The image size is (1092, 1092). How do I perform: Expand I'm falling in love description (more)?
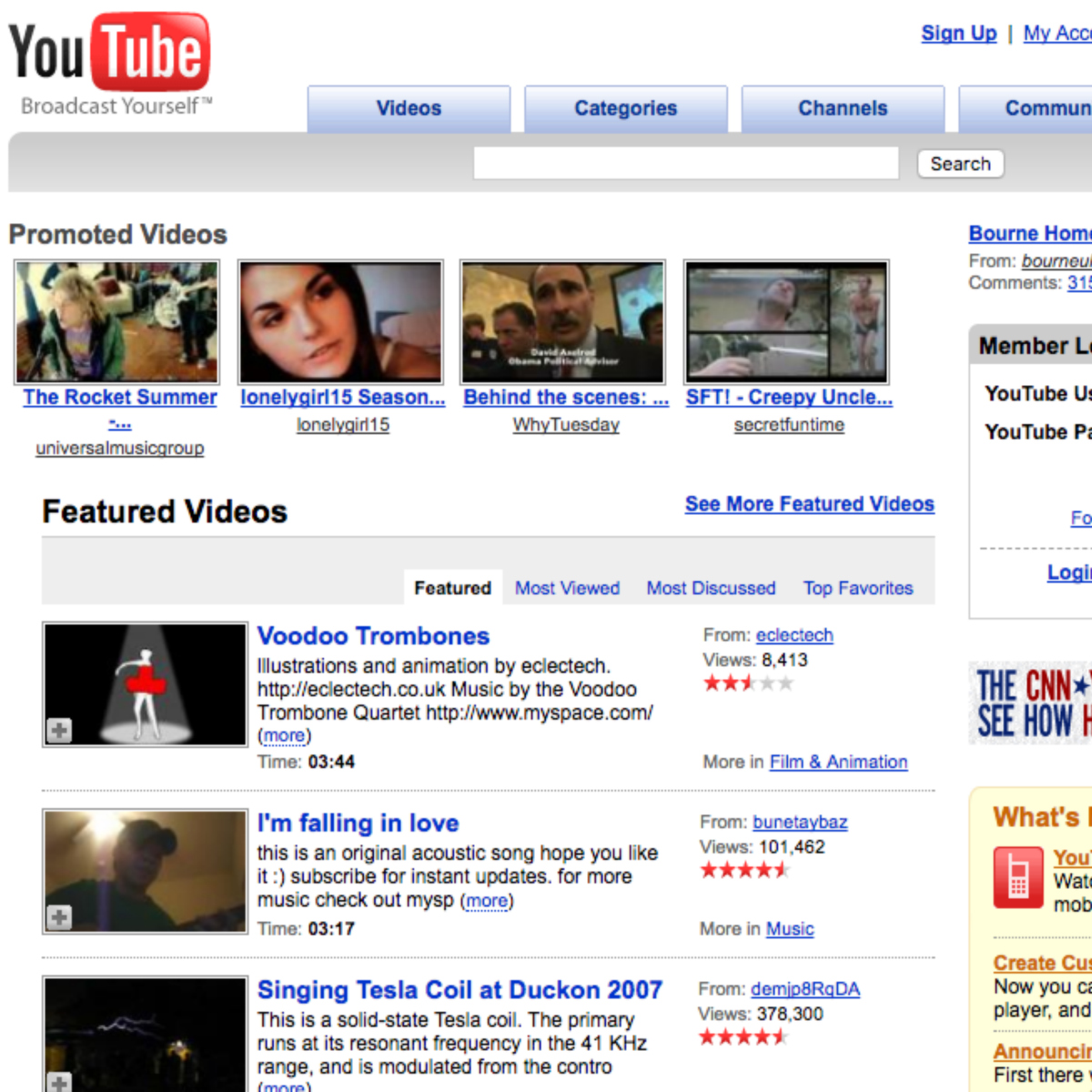487,901
